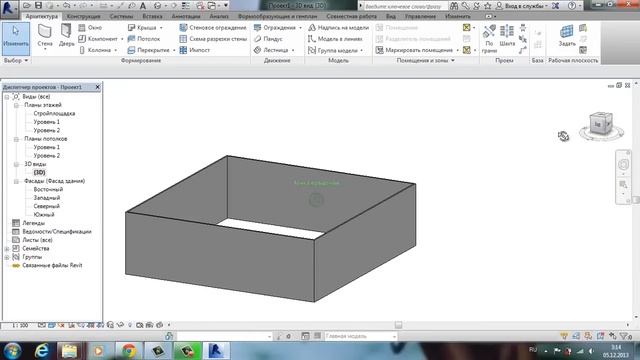The height and width of the screenshot is (360, 640).
Task: Expand the Стена dropdown arrow
Action: [45, 49]
